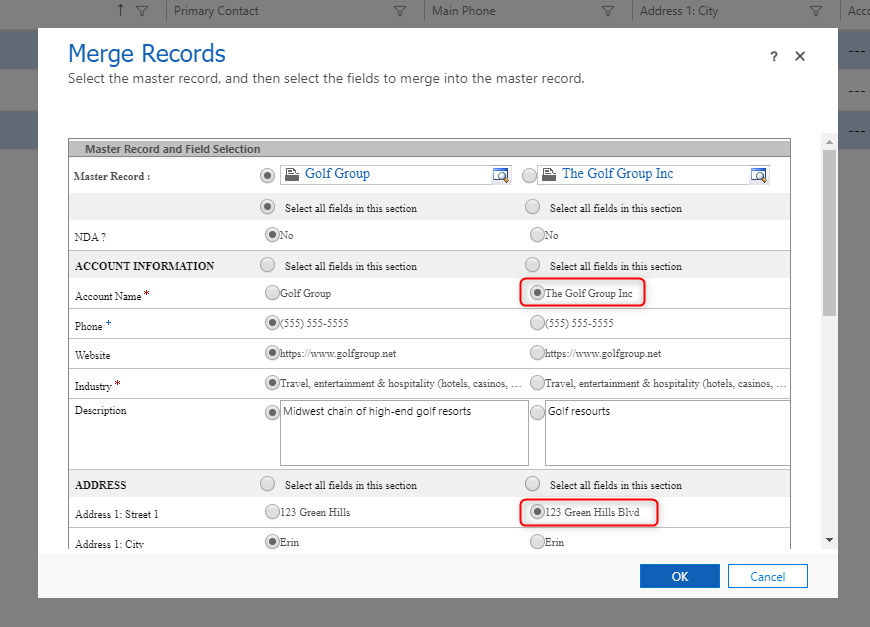
Task: Click sort arrow in background grid header
Action: point(120,11)
